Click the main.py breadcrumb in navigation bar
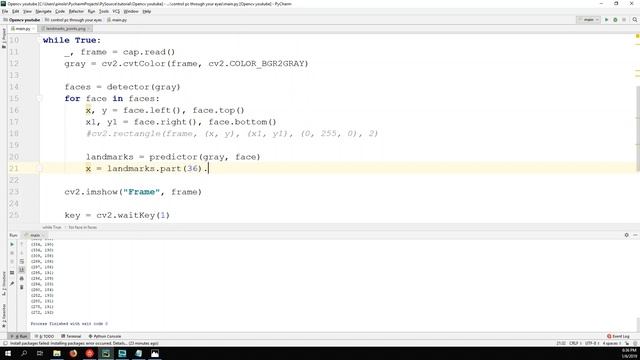 pos(117,20)
